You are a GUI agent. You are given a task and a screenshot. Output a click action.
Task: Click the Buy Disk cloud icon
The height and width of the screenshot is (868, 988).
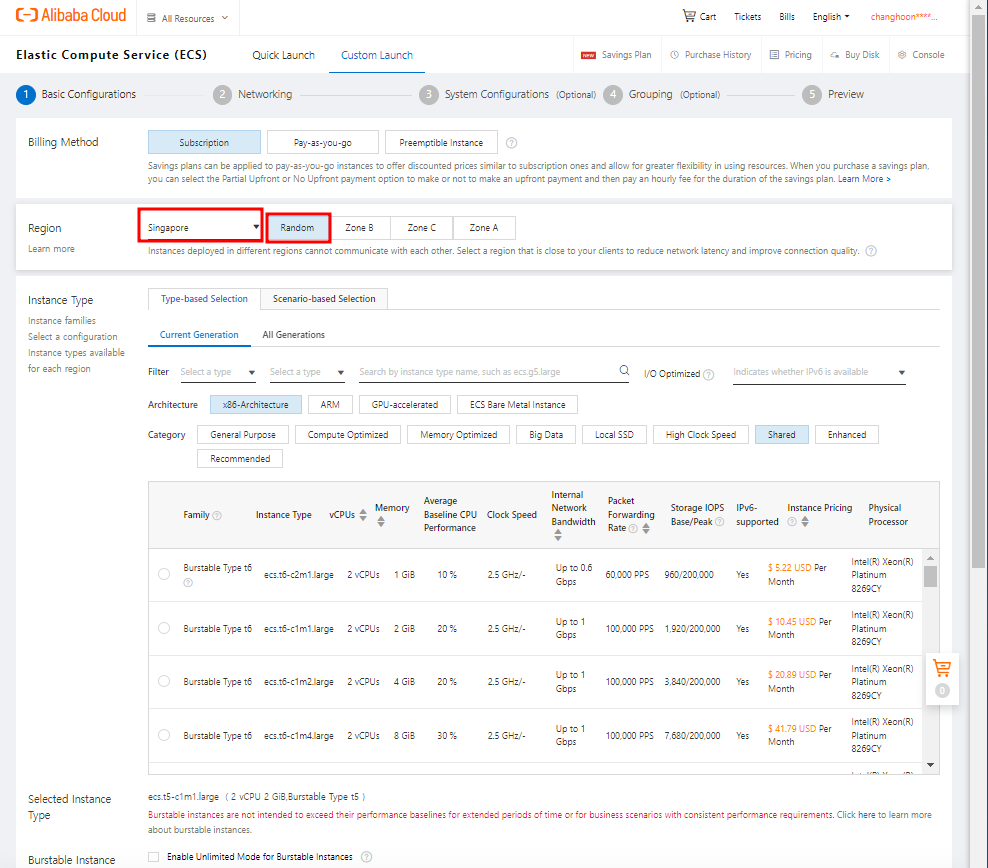click(x=834, y=55)
